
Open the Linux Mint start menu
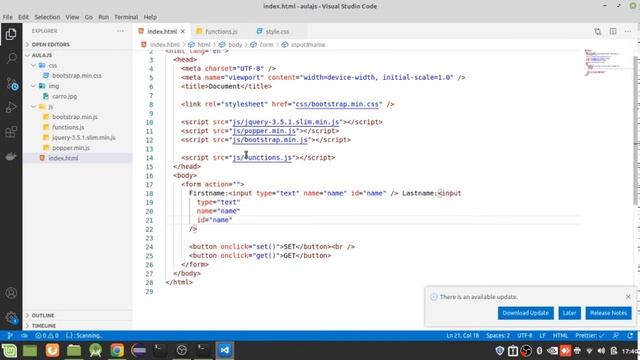click(x=9, y=351)
